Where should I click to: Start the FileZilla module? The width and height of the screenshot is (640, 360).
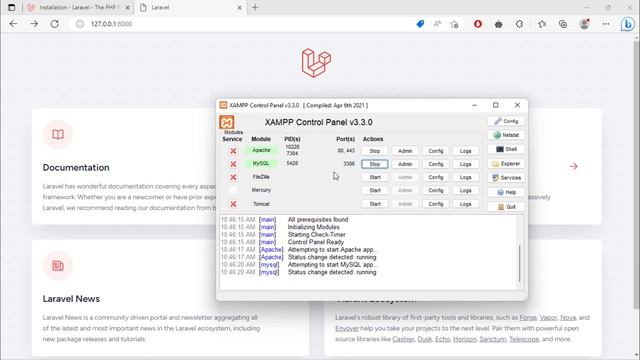[x=375, y=177]
